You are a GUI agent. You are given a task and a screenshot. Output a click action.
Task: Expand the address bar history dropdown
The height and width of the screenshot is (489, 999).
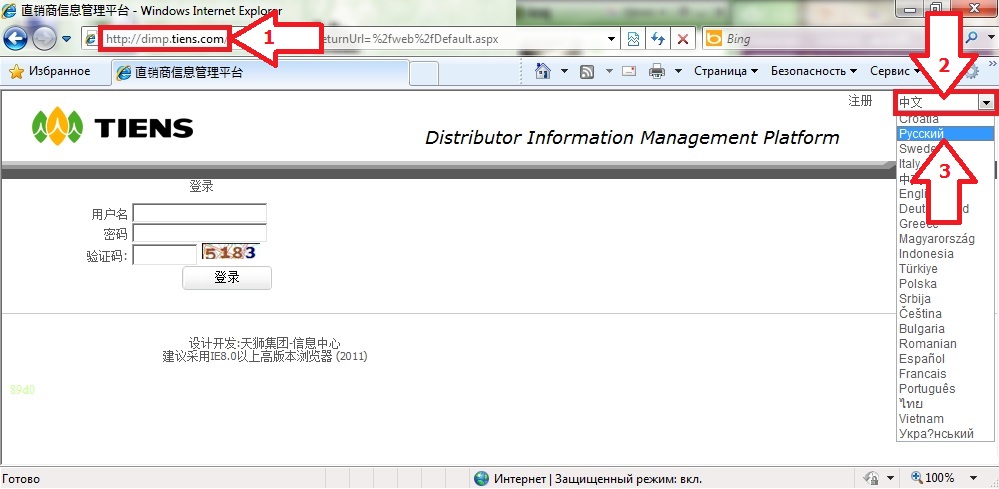(x=612, y=39)
